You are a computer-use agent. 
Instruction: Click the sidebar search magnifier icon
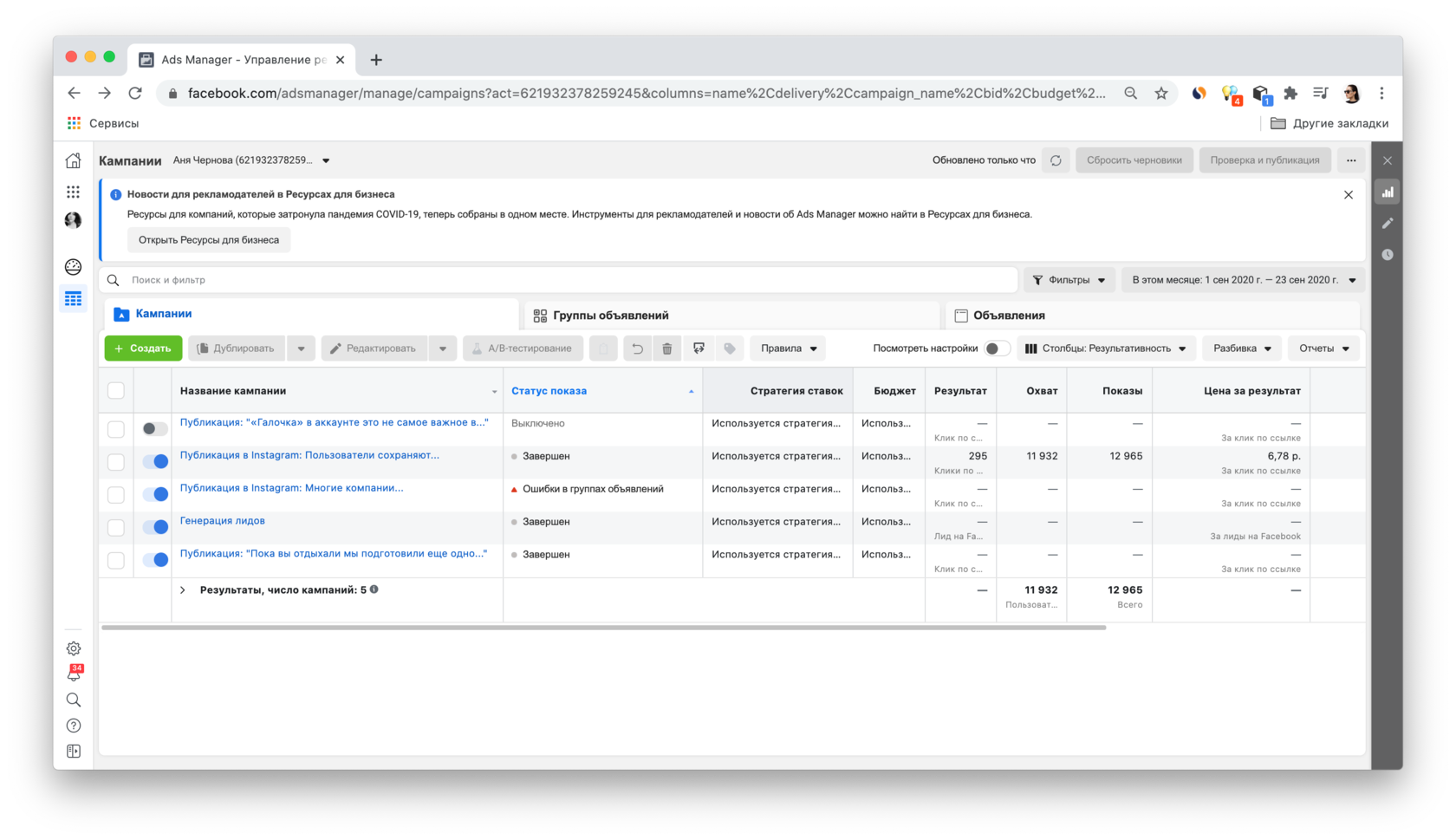click(x=74, y=700)
